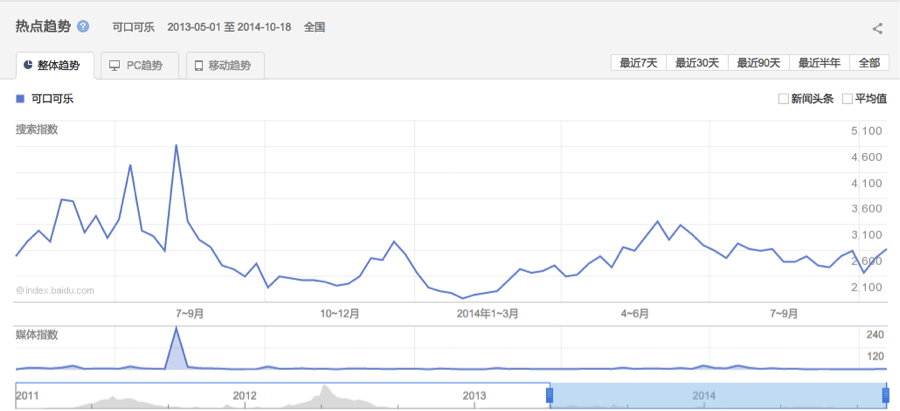The image size is (900, 411).
Task: Toggle the 可口可乐 legend blue square
Action: click(20, 99)
